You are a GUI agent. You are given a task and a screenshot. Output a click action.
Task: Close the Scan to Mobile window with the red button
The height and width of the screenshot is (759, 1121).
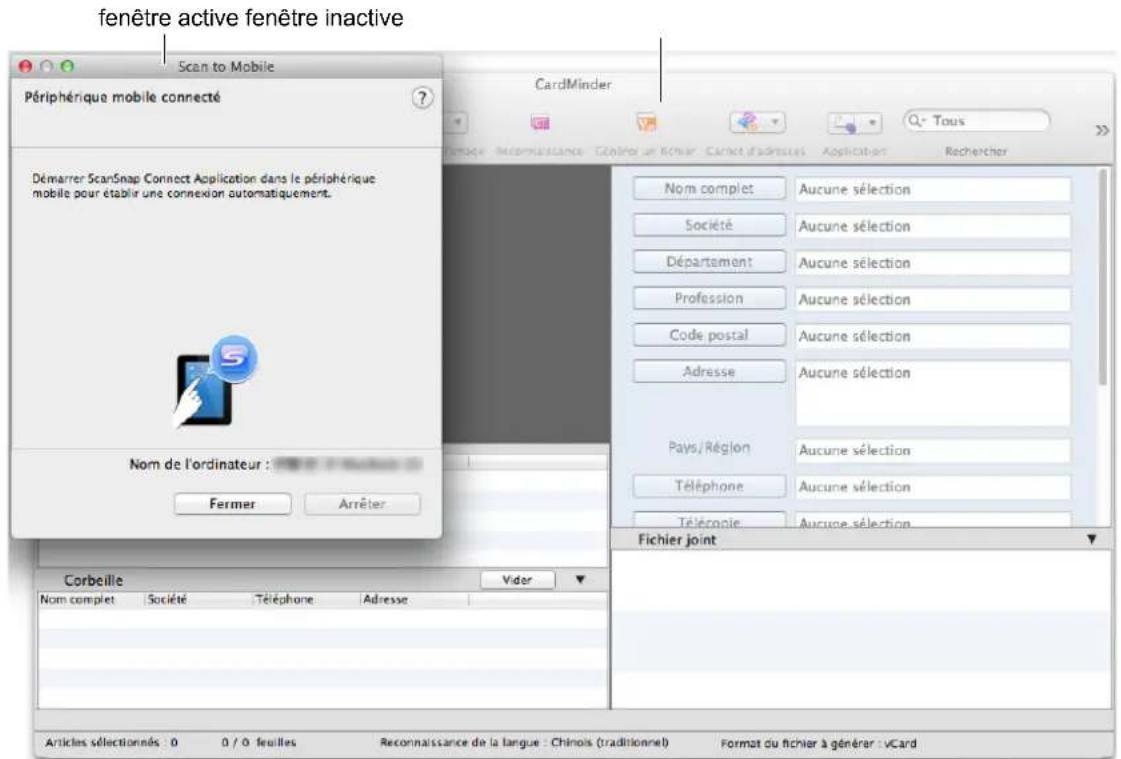tap(26, 66)
